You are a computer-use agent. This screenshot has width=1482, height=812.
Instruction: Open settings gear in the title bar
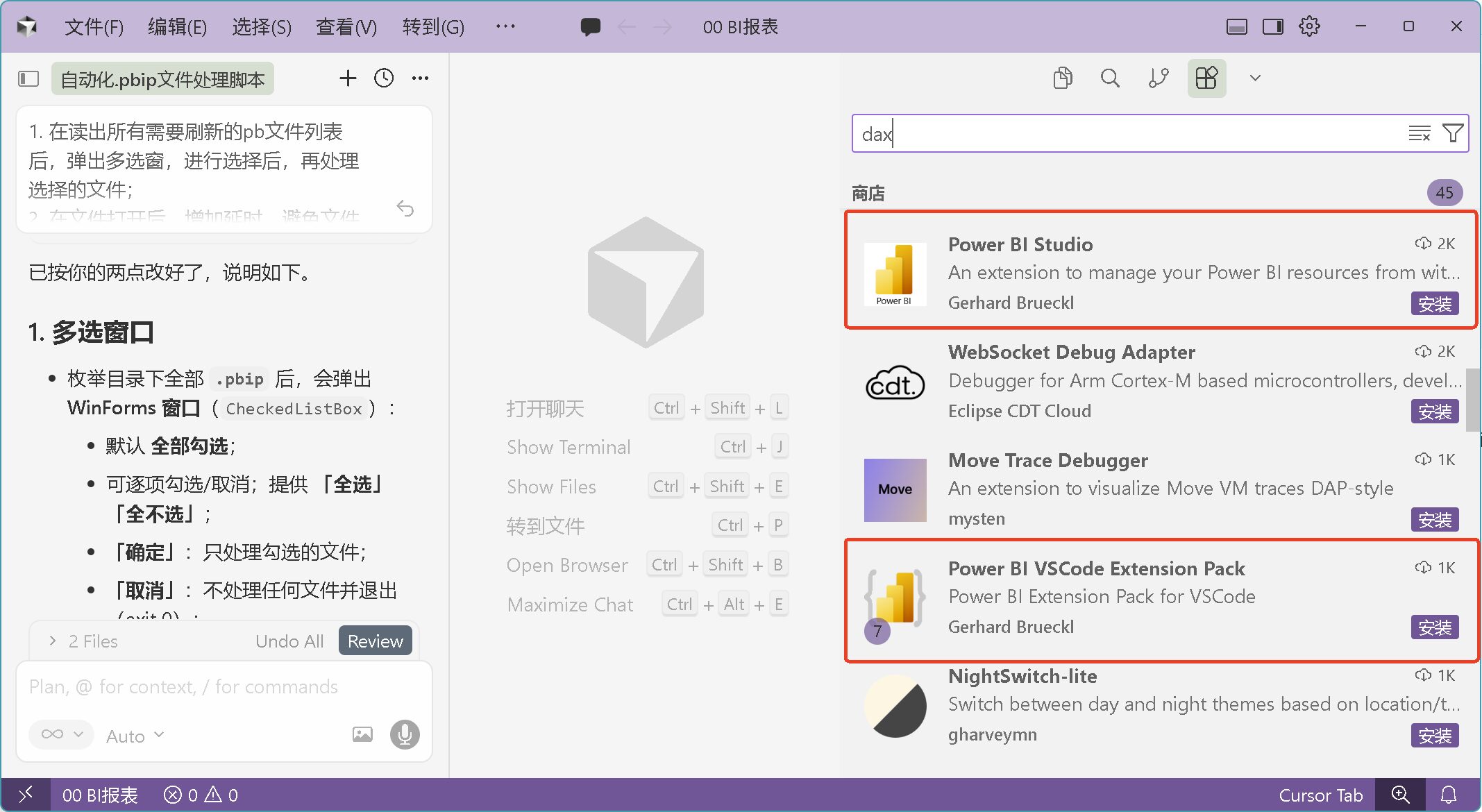(1309, 27)
